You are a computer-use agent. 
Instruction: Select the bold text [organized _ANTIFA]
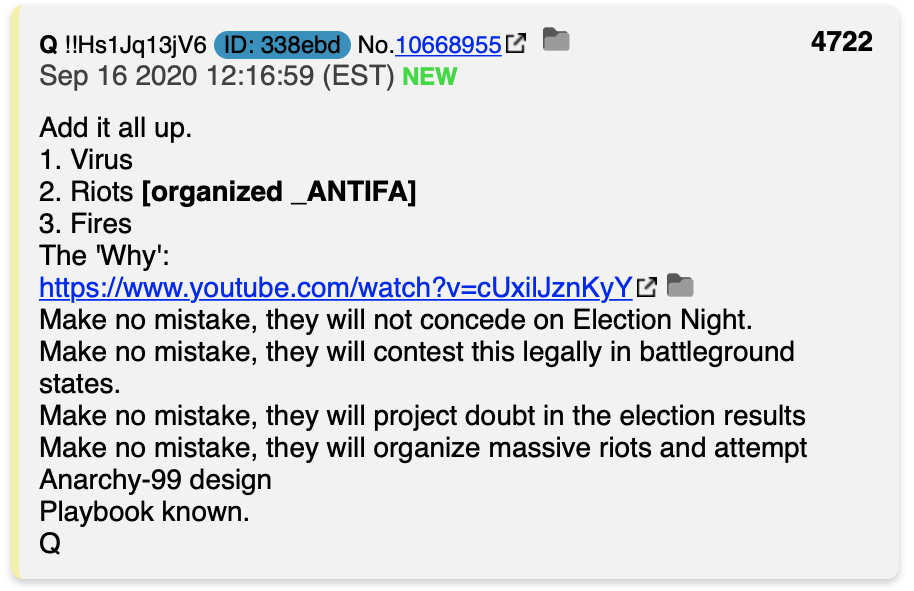tap(279, 192)
